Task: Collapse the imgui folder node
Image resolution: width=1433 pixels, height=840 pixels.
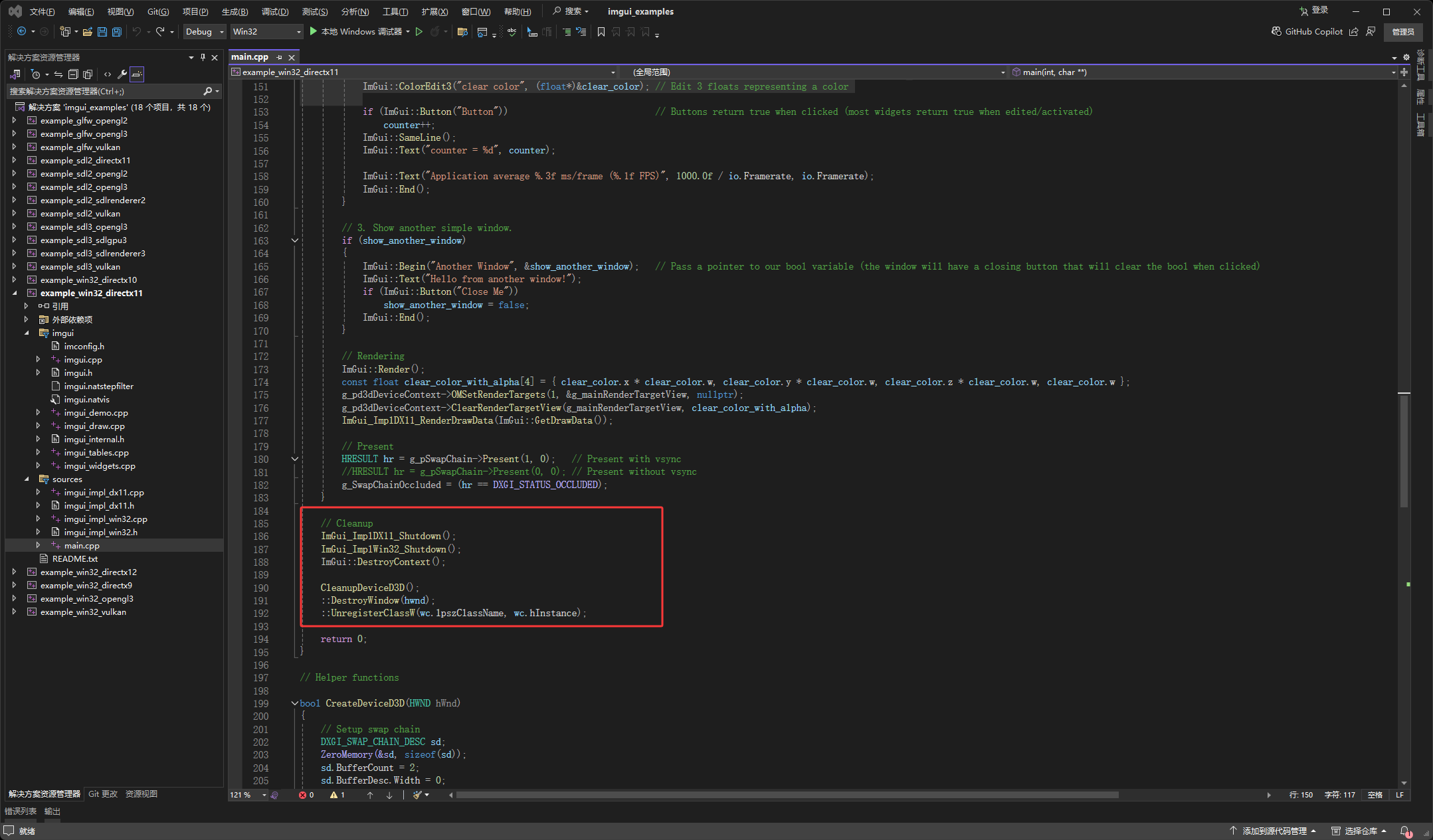Action: (27, 333)
